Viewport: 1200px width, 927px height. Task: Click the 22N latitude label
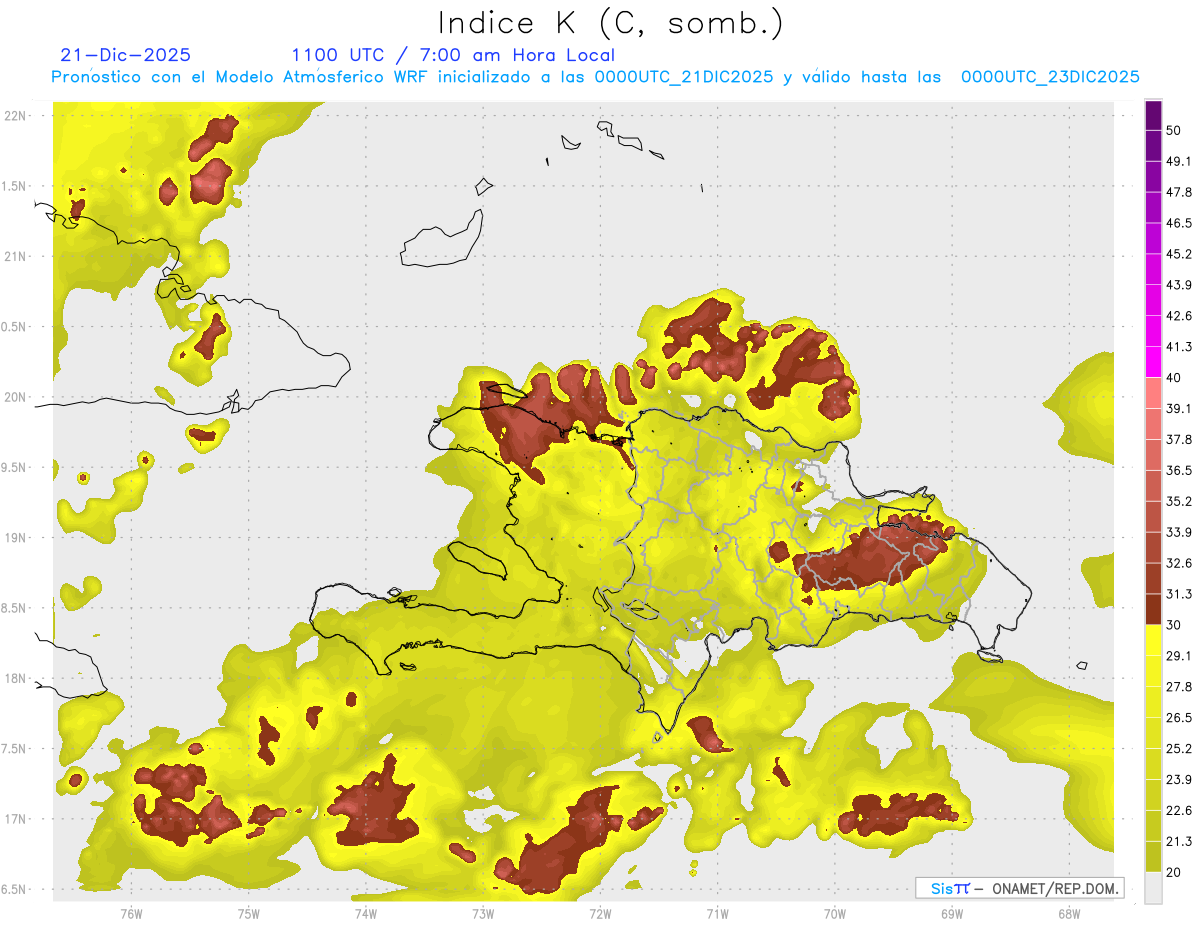tap(17, 115)
